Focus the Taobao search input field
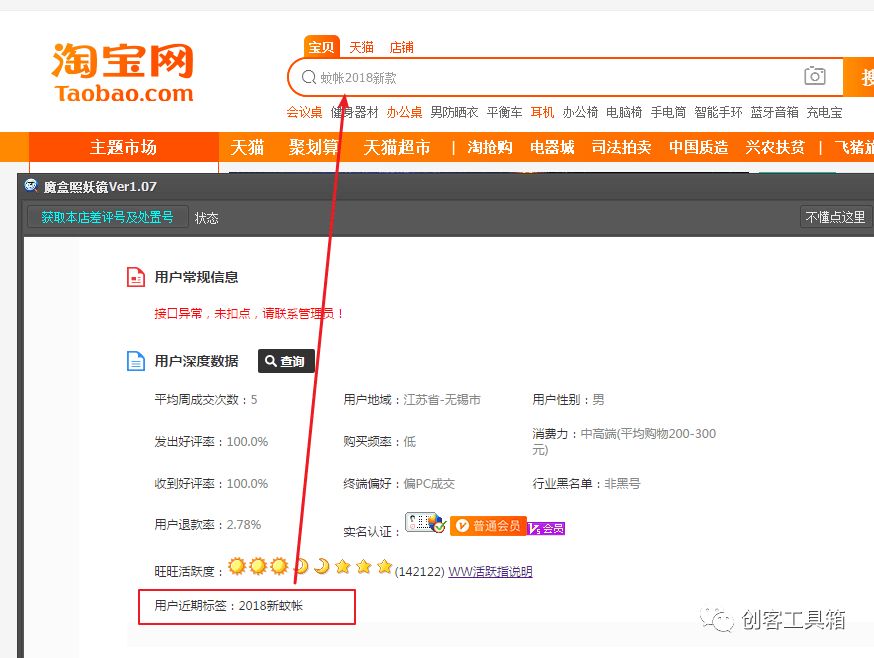The width and height of the screenshot is (874, 658). (x=565, y=77)
